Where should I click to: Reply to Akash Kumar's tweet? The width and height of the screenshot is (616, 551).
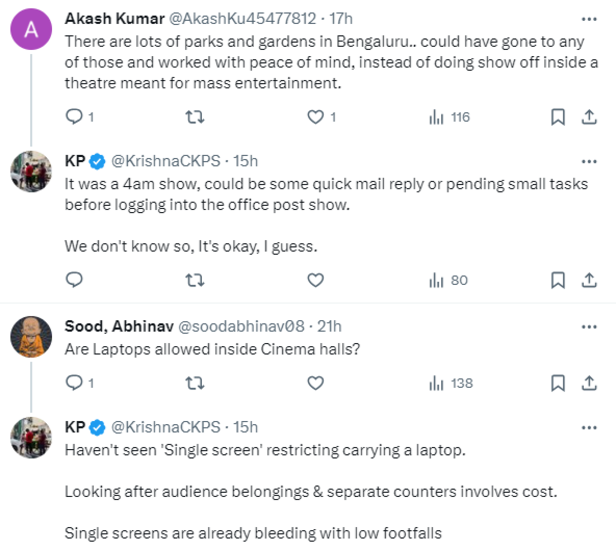click(x=74, y=117)
